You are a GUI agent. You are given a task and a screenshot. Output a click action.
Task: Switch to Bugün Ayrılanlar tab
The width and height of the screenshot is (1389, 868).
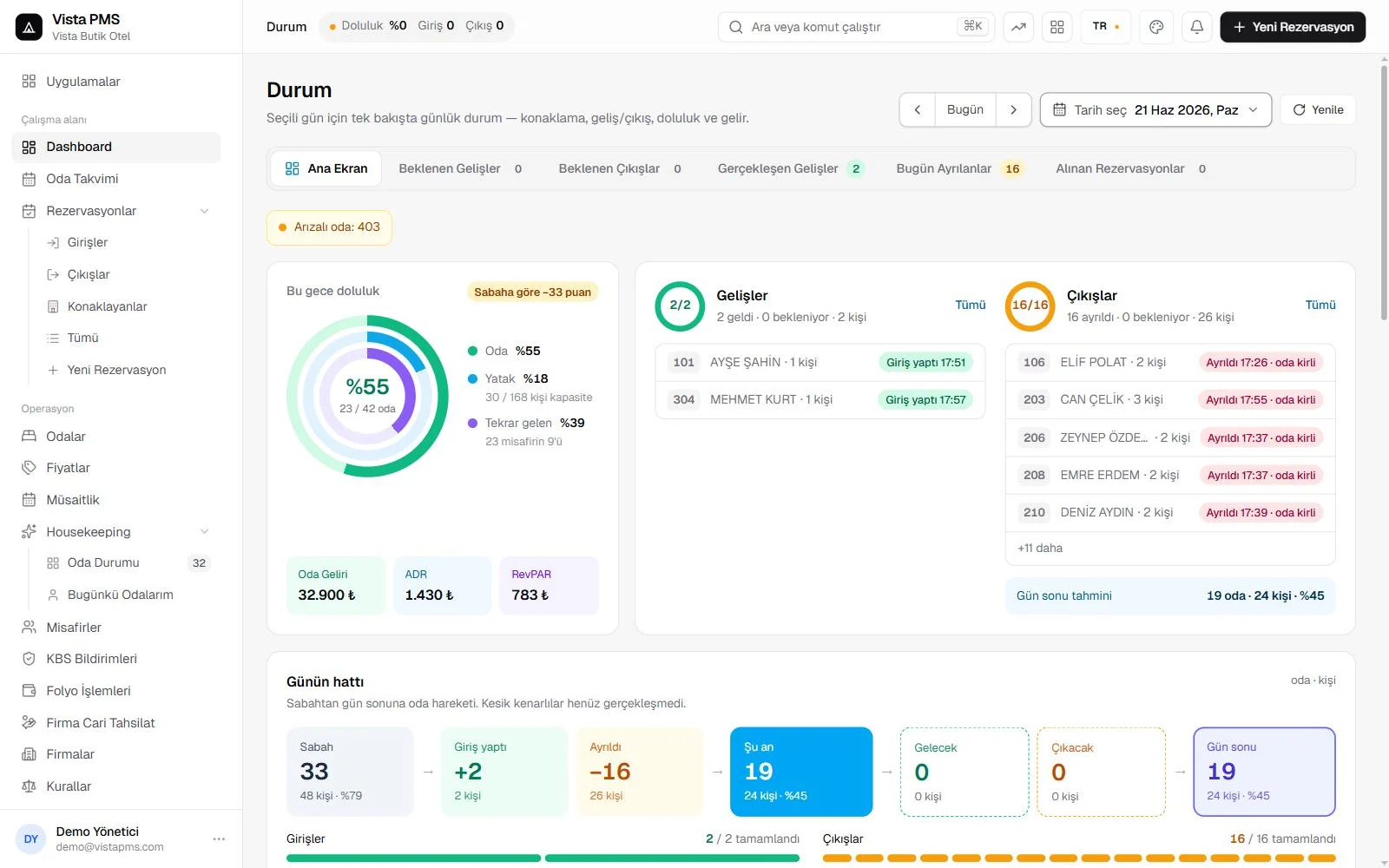(959, 168)
